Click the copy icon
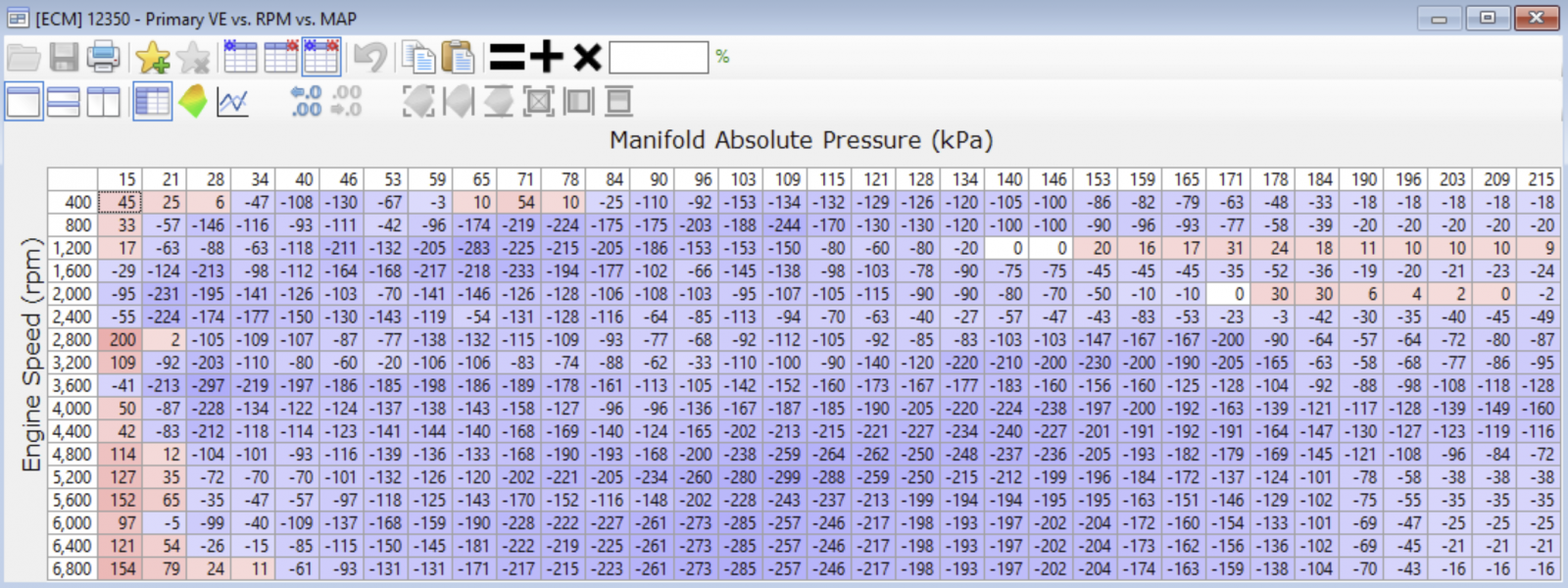 click(418, 57)
